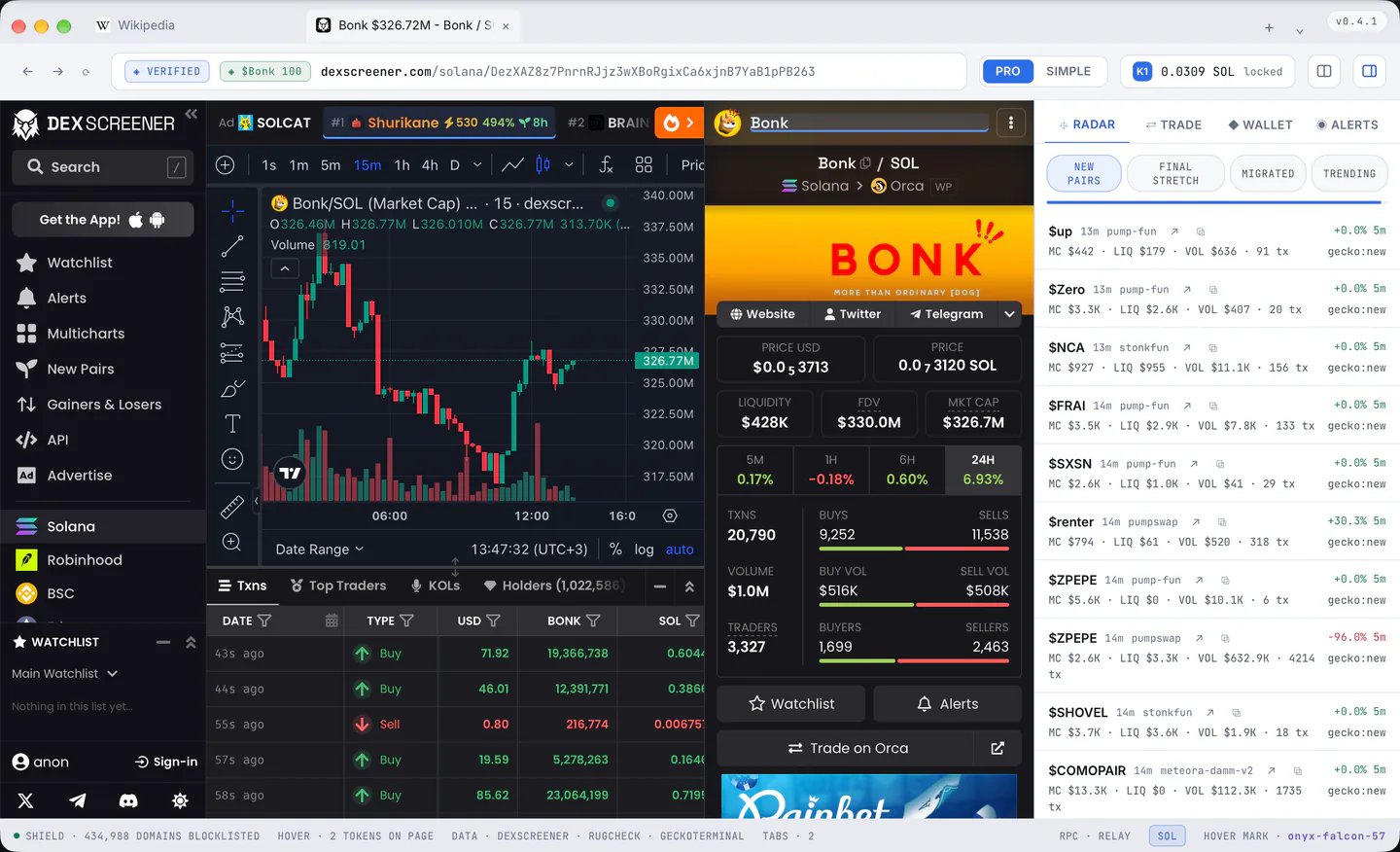Viewport: 1400px width, 852px height.
Task: Select the text annotation tool
Action: 232,424
